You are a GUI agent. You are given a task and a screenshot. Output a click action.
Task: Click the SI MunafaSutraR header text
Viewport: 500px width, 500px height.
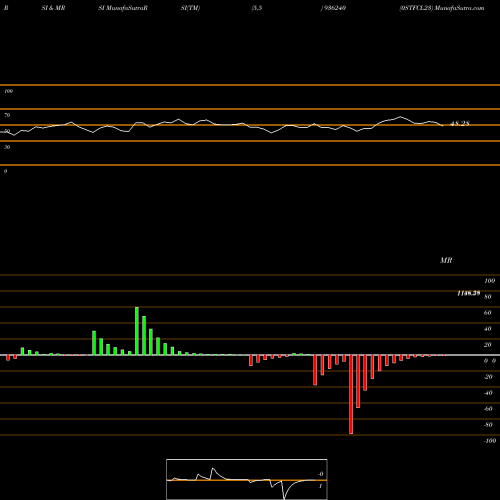123,8
